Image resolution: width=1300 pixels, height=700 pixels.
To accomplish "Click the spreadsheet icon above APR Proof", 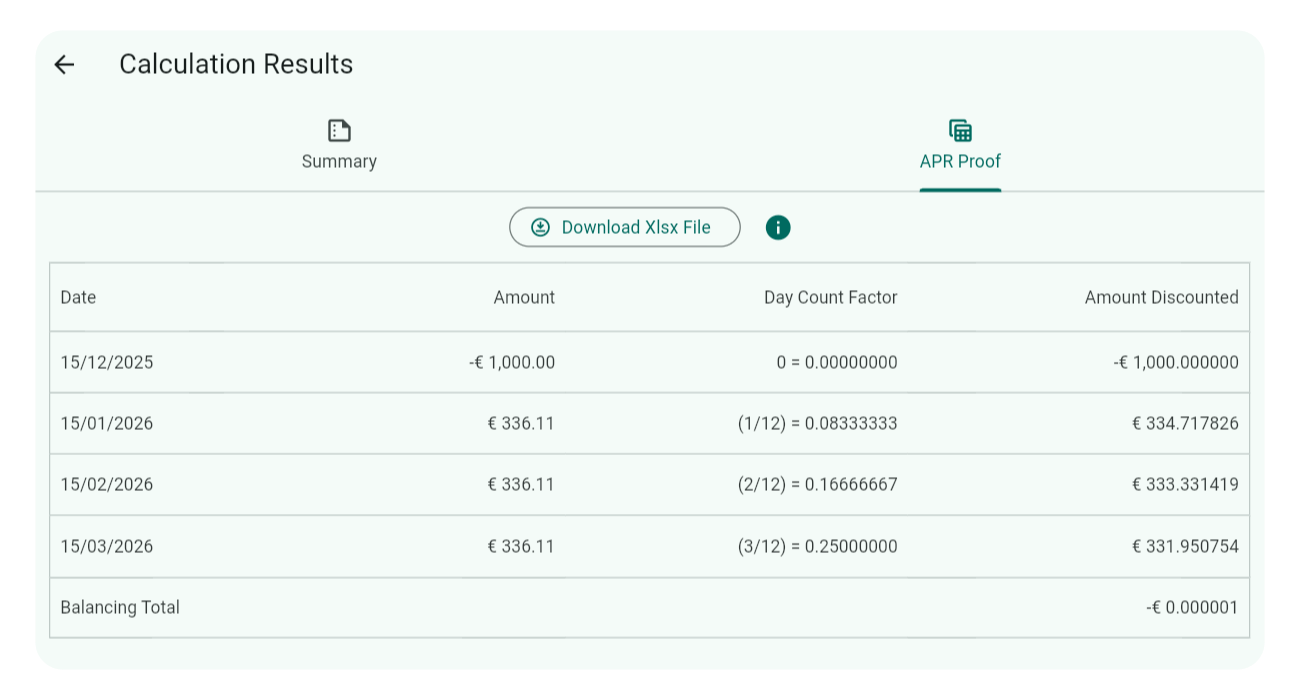I will pyautogui.click(x=960, y=130).
